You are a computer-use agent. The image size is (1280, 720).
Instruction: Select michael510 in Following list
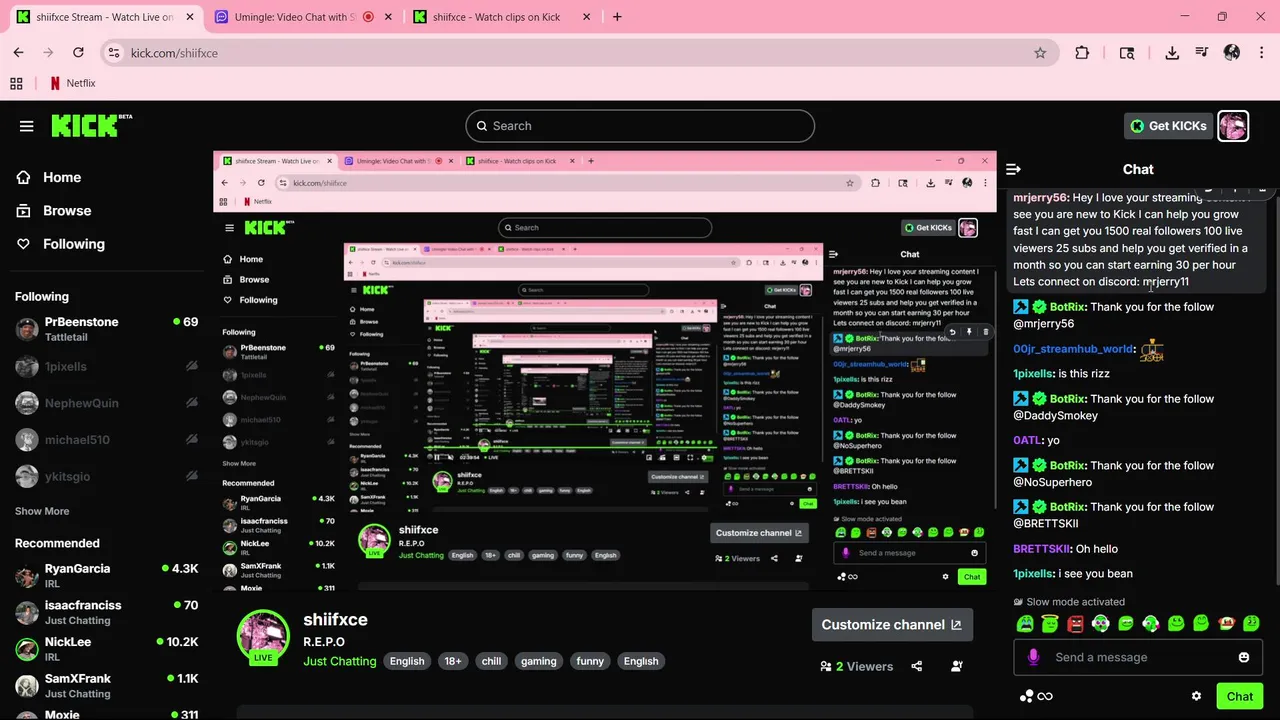click(106, 440)
